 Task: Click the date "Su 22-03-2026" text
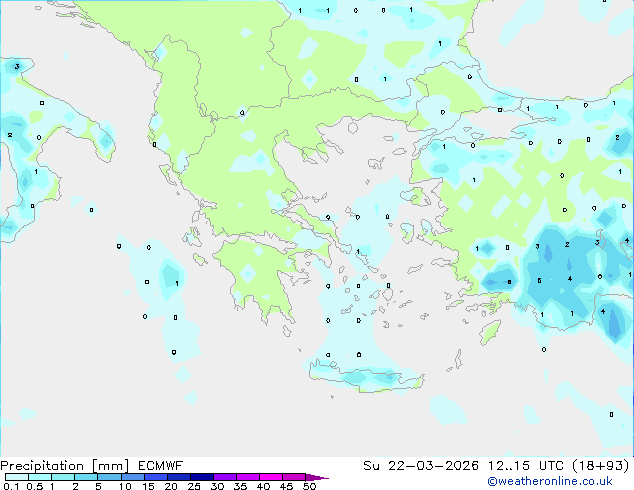(x=421, y=466)
